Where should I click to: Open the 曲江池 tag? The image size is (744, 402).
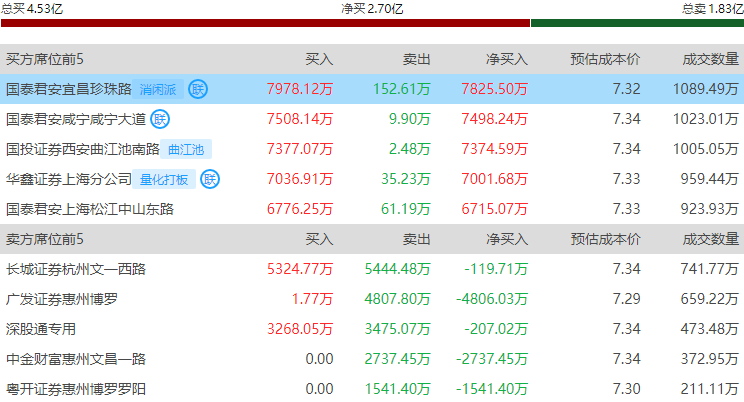(x=186, y=150)
